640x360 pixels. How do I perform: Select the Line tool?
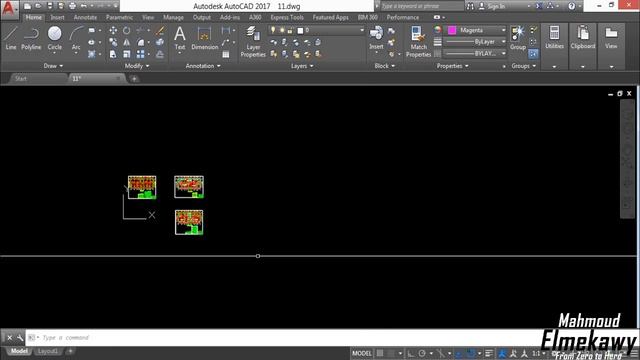coord(11,38)
